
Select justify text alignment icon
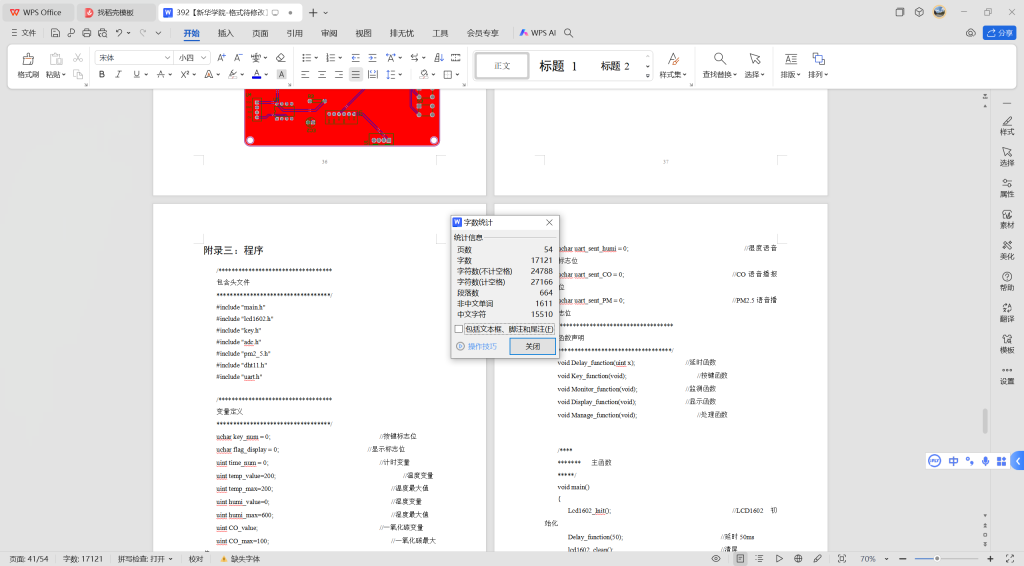[355, 75]
